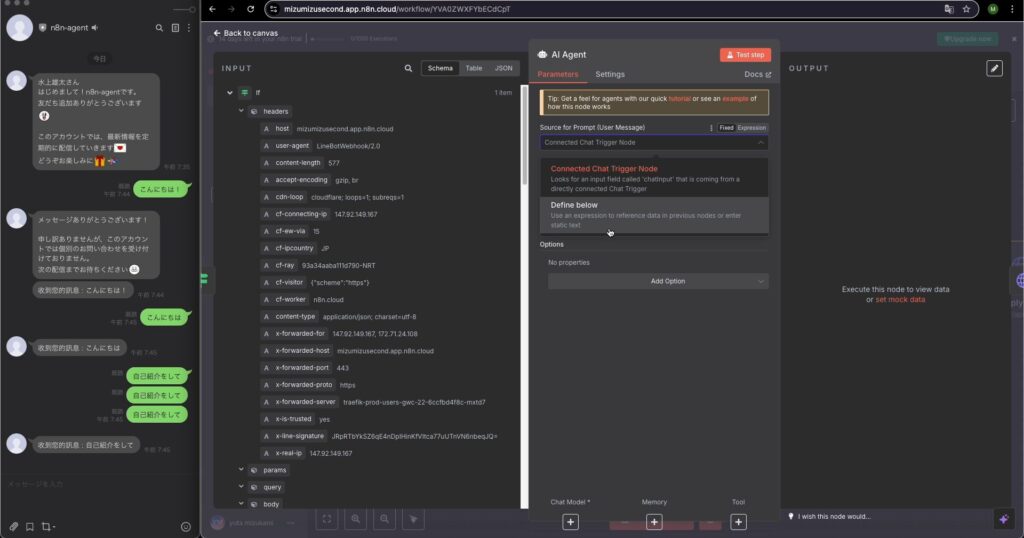Open the emoji sticker picker in LINE

click(185, 527)
